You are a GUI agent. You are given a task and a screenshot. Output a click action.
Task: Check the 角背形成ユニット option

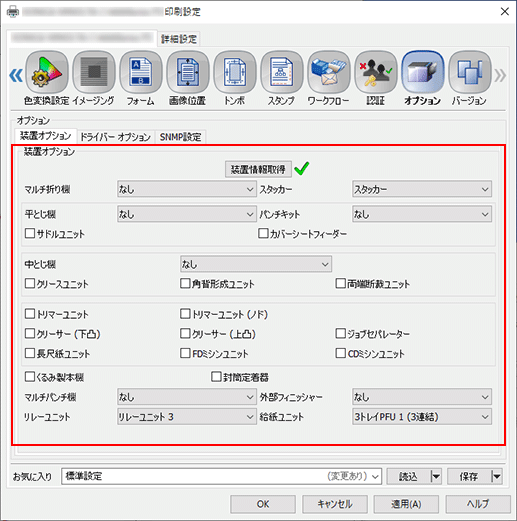pos(185,283)
